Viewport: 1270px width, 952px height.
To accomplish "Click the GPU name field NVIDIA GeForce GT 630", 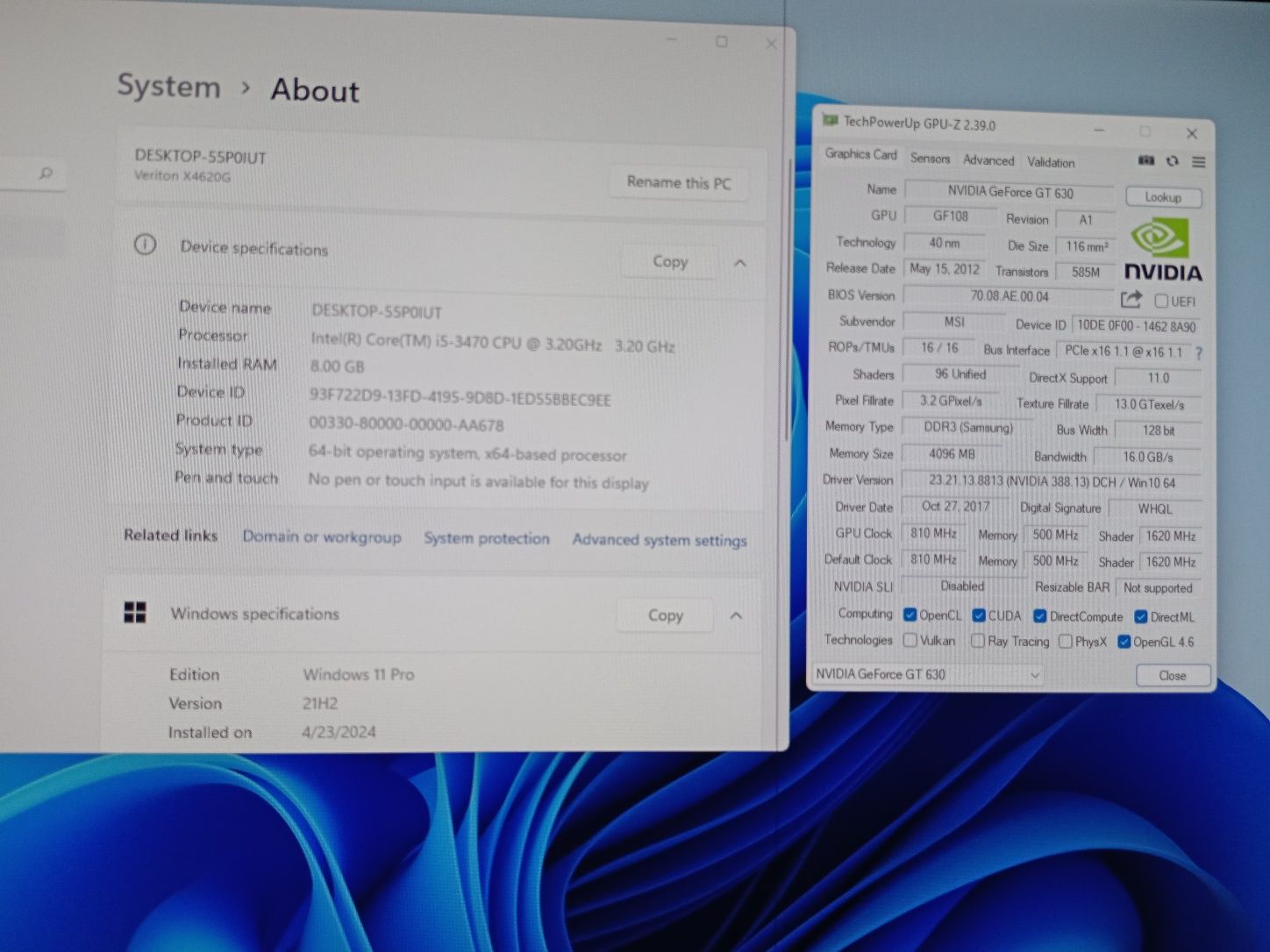I will tap(1010, 192).
